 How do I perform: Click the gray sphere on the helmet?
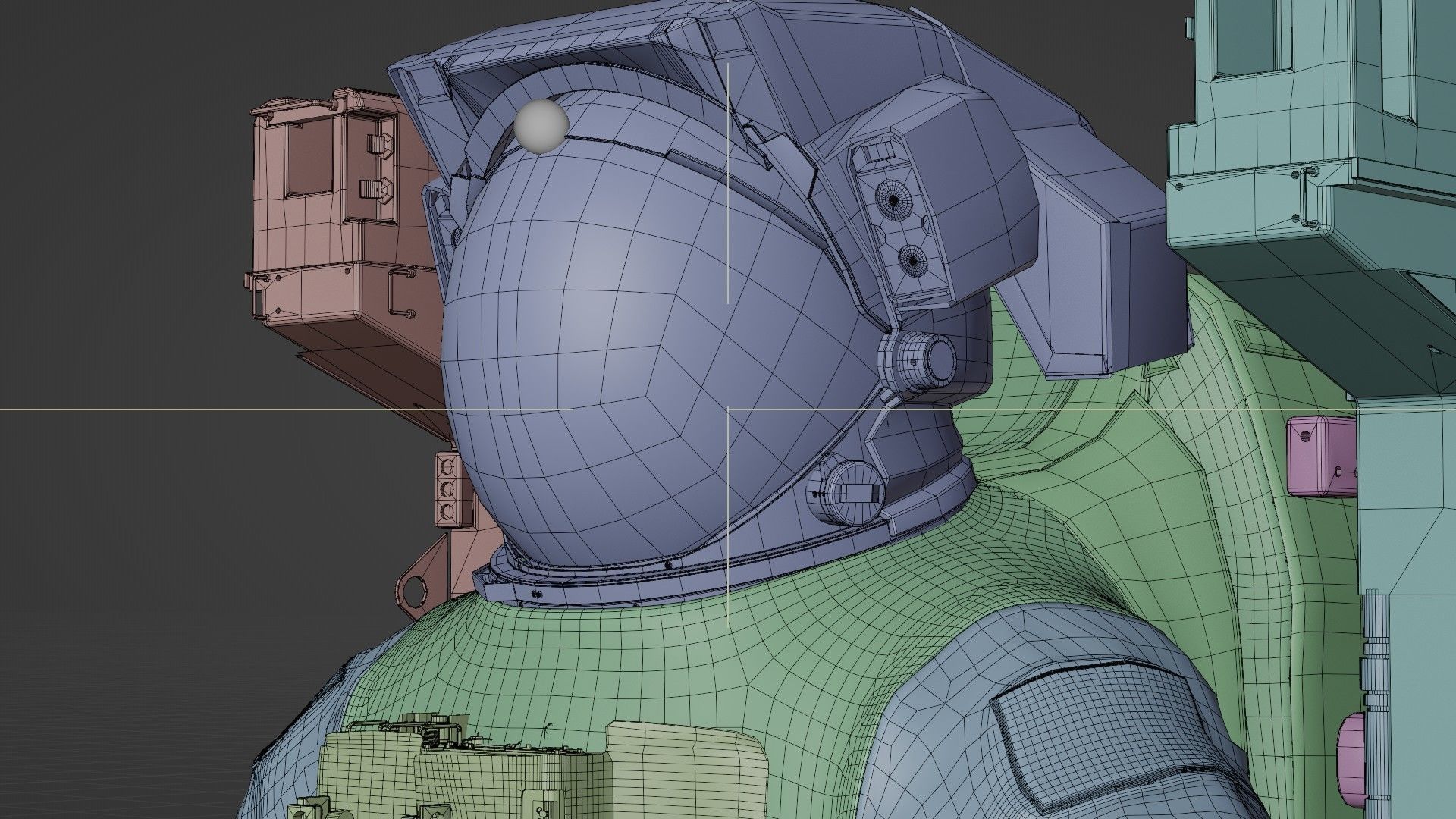pos(541,127)
